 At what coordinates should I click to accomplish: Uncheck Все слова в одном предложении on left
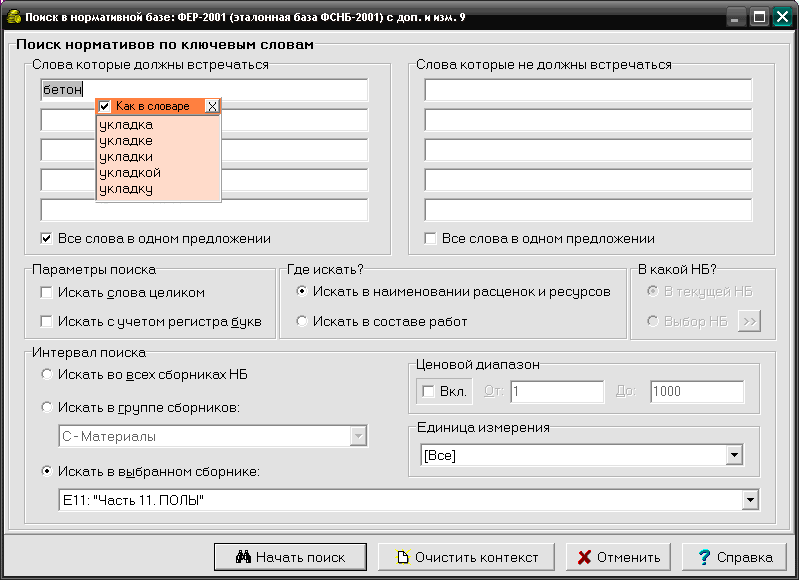46,239
